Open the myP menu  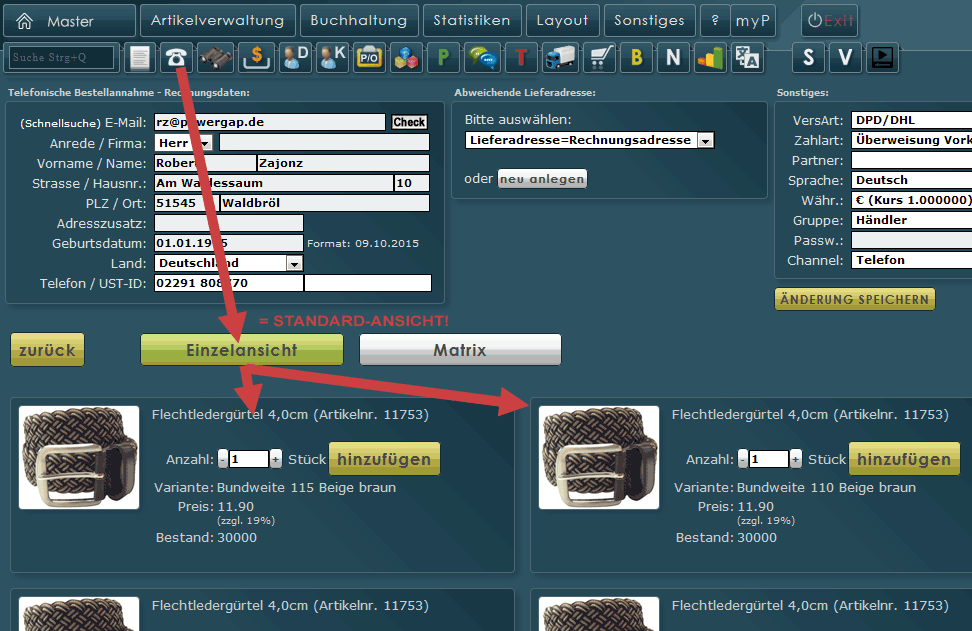753,20
